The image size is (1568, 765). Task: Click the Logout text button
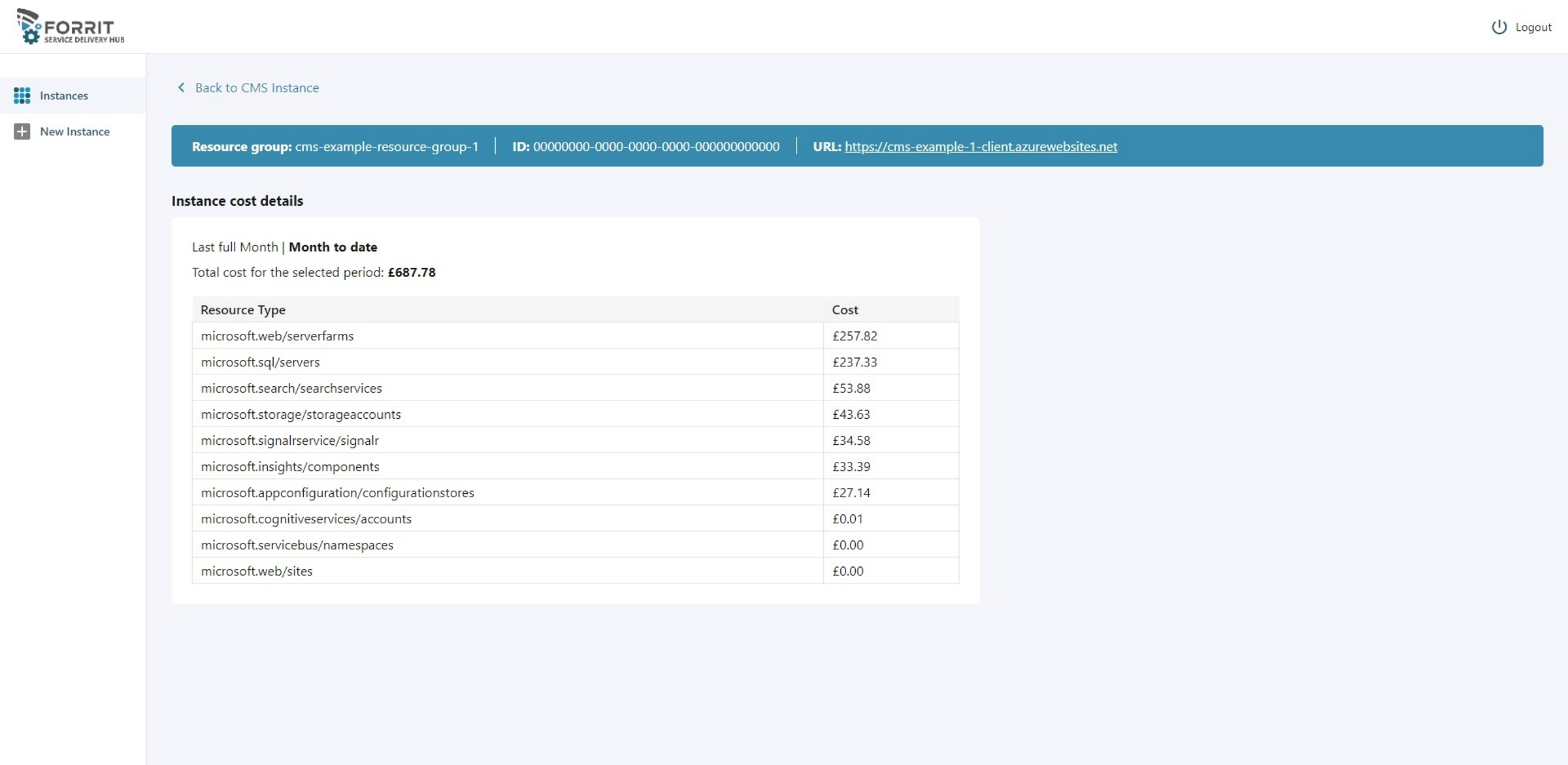pyautogui.click(x=1533, y=27)
